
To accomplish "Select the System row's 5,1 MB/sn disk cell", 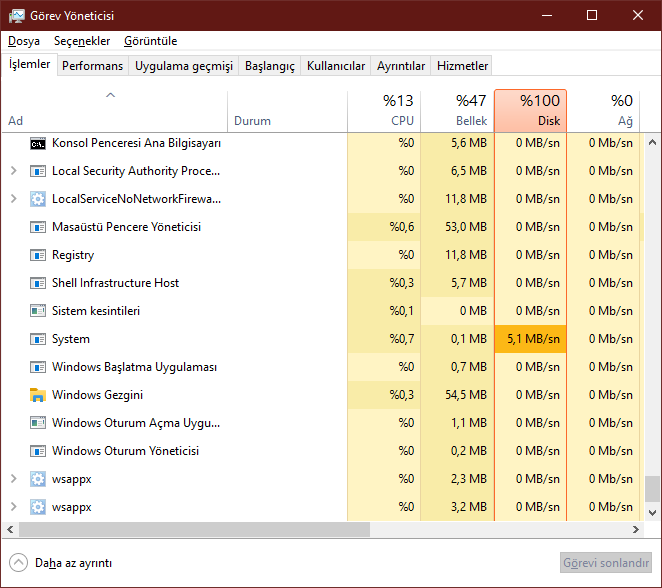I will [x=530, y=339].
